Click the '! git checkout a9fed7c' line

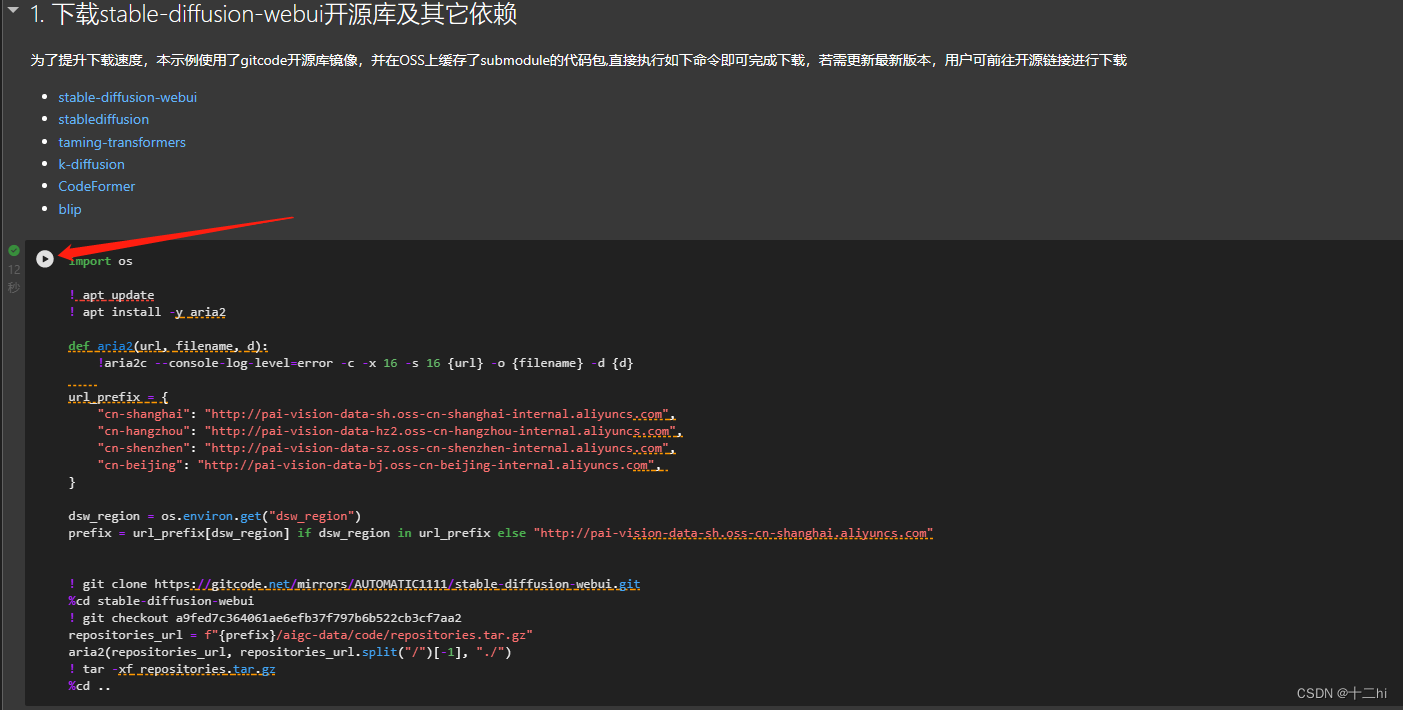(x=265, y=618)
